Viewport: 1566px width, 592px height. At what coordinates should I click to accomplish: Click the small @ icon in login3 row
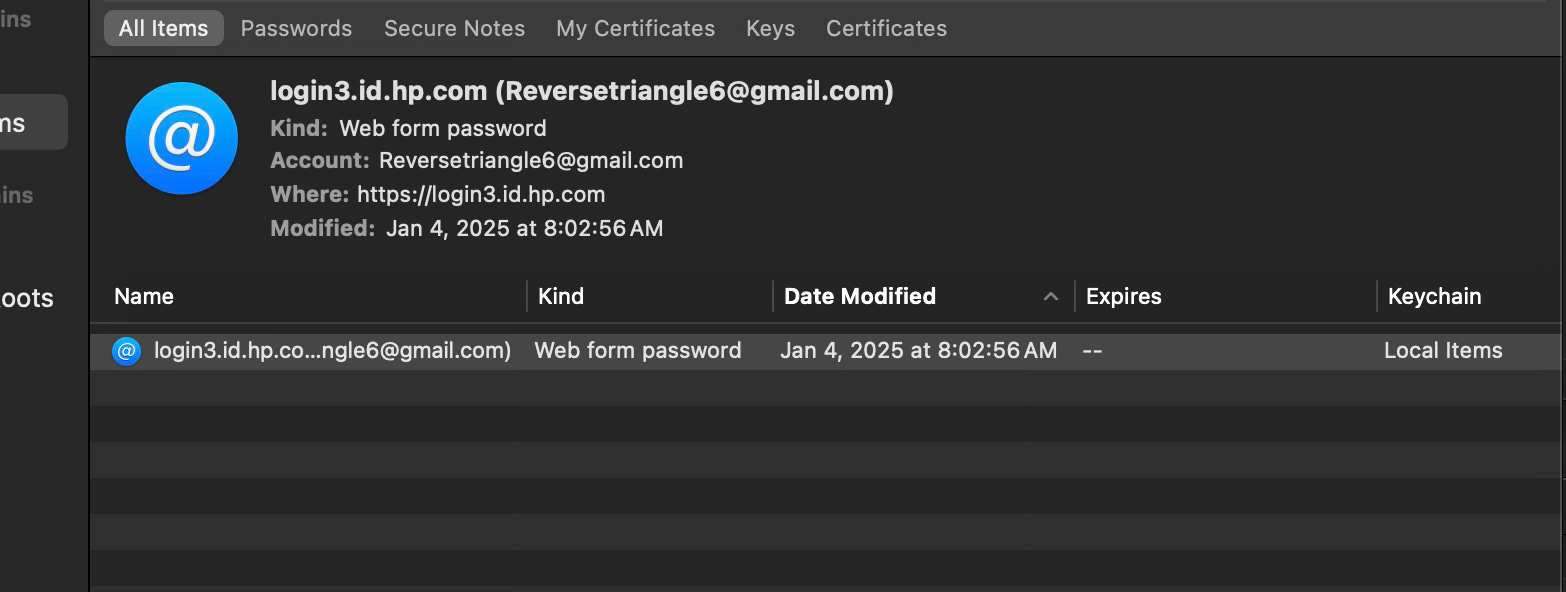tap(126, 351)
